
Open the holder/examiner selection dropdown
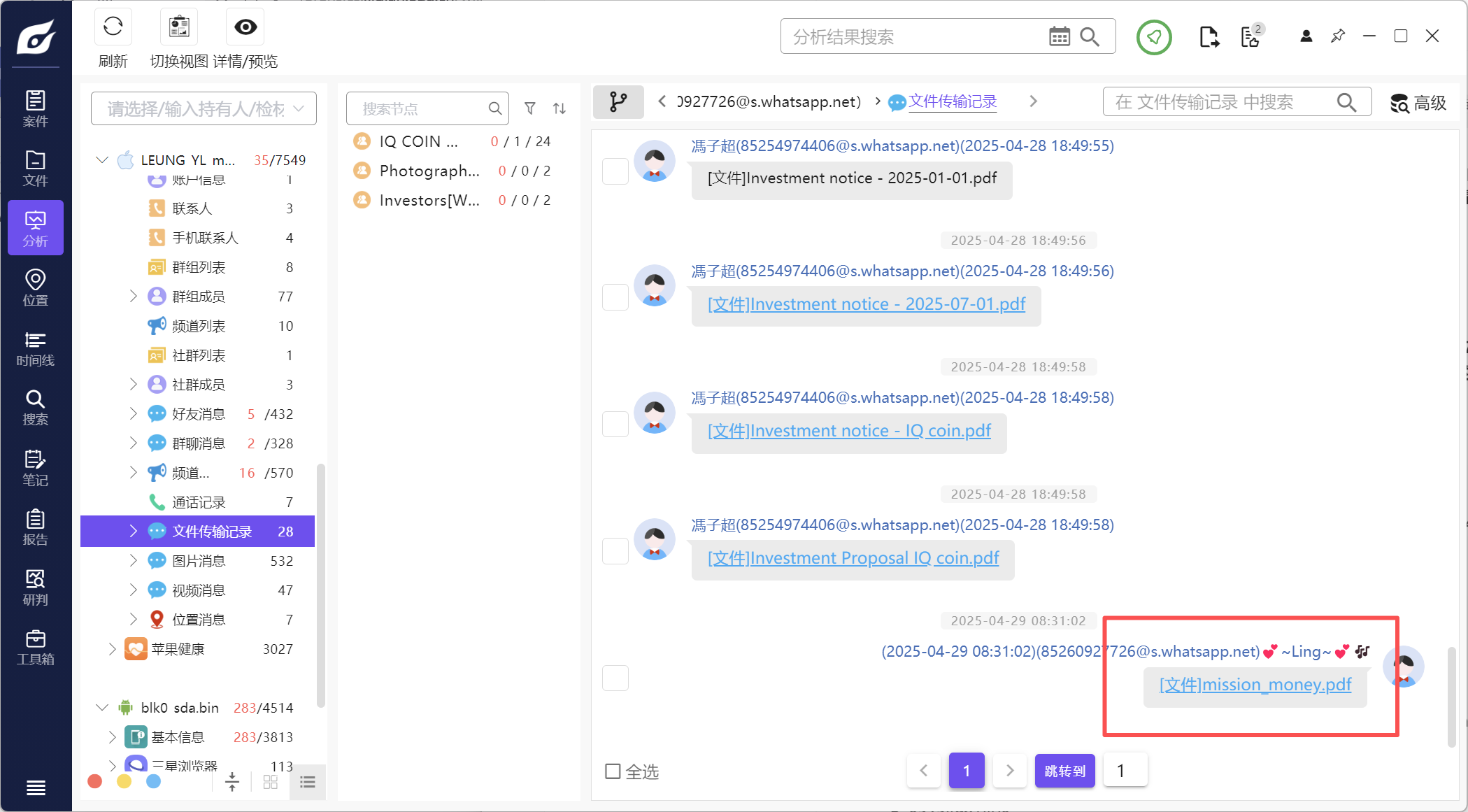pyautogui.click(x=204, y=108)
